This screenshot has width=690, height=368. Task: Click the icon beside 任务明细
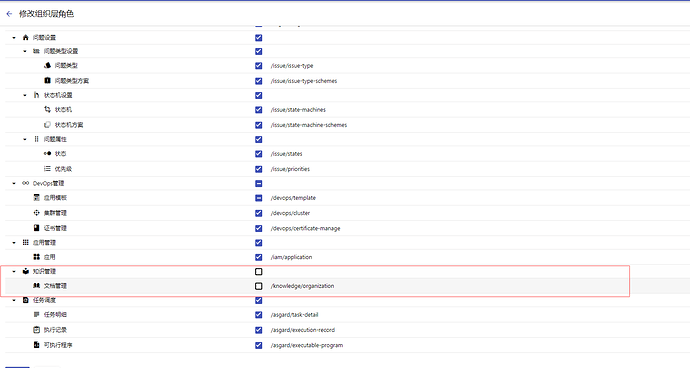click(37, 314)
